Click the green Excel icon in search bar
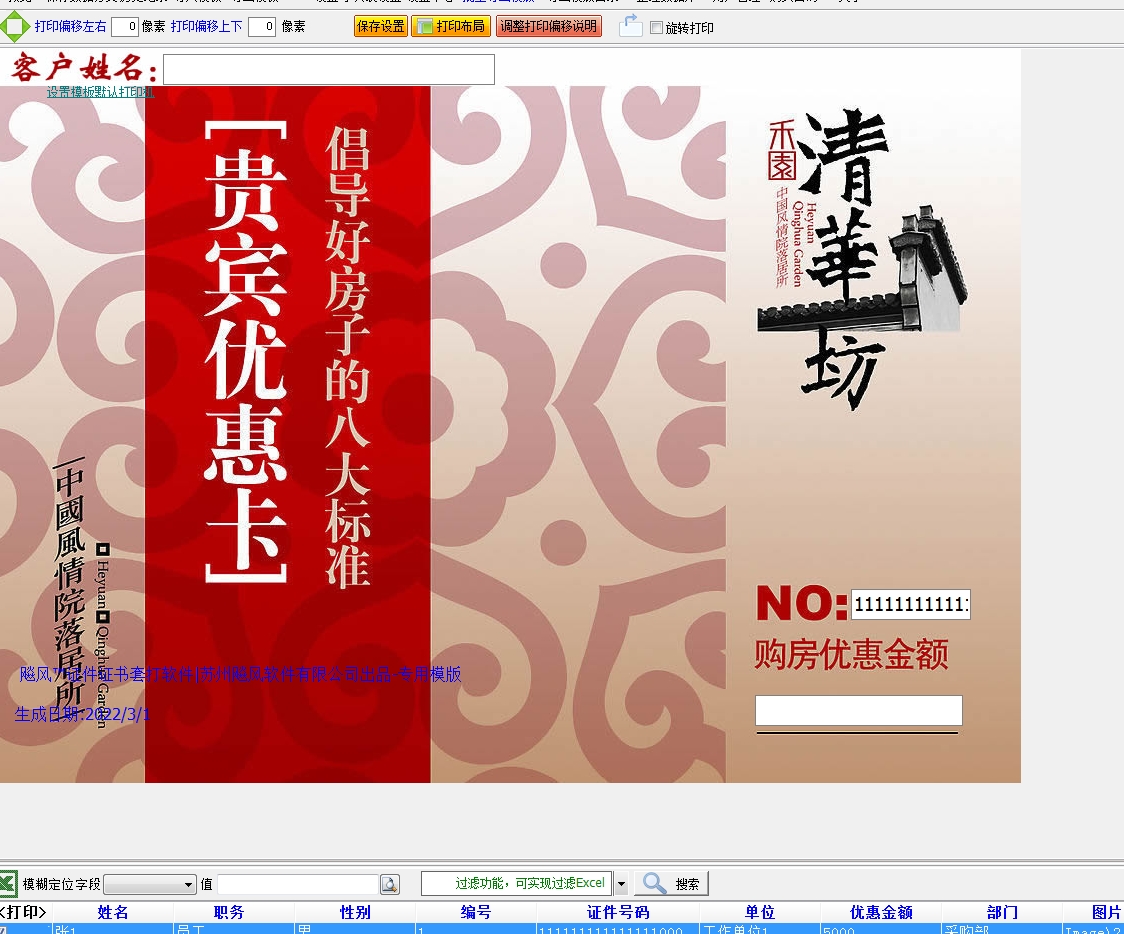1124x934 pixels. [x=8, y=884]
